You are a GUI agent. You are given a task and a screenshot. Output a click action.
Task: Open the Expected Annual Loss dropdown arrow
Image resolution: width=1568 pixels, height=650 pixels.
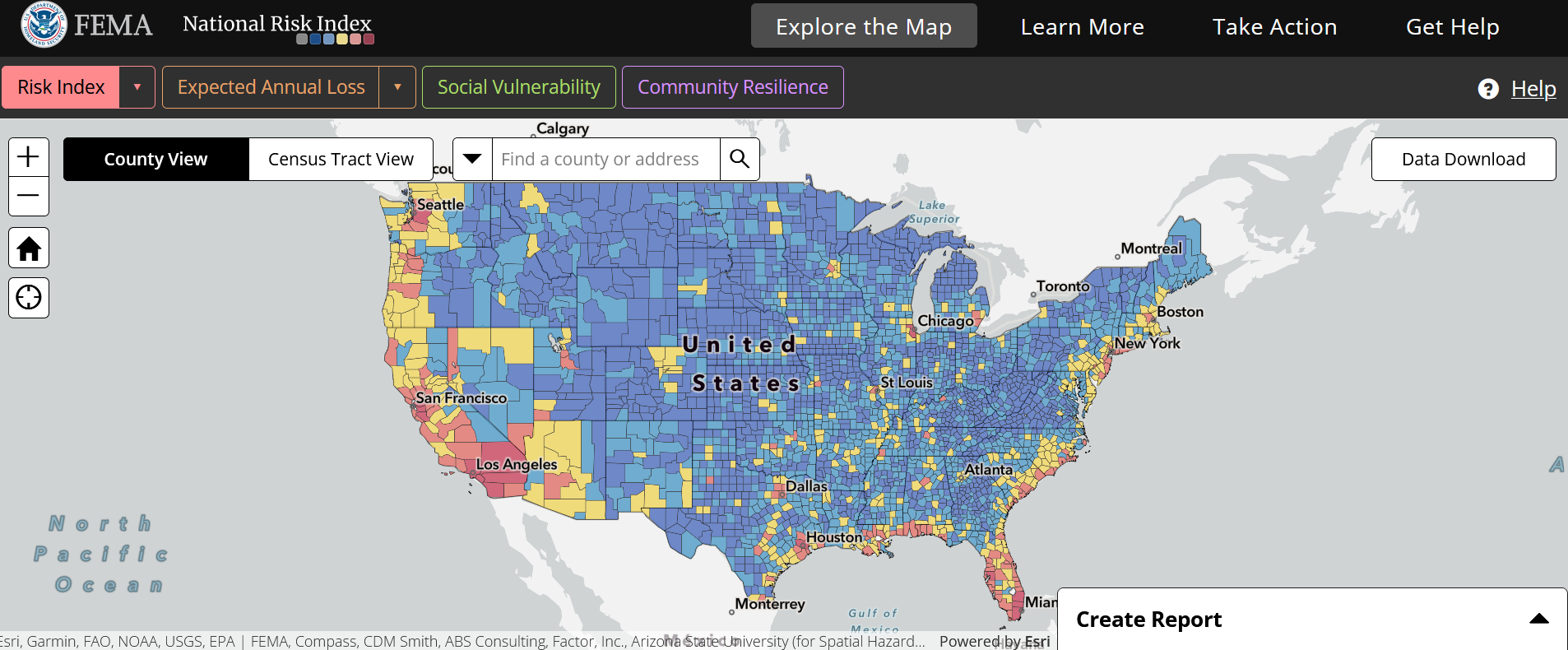tap(397, 87)
